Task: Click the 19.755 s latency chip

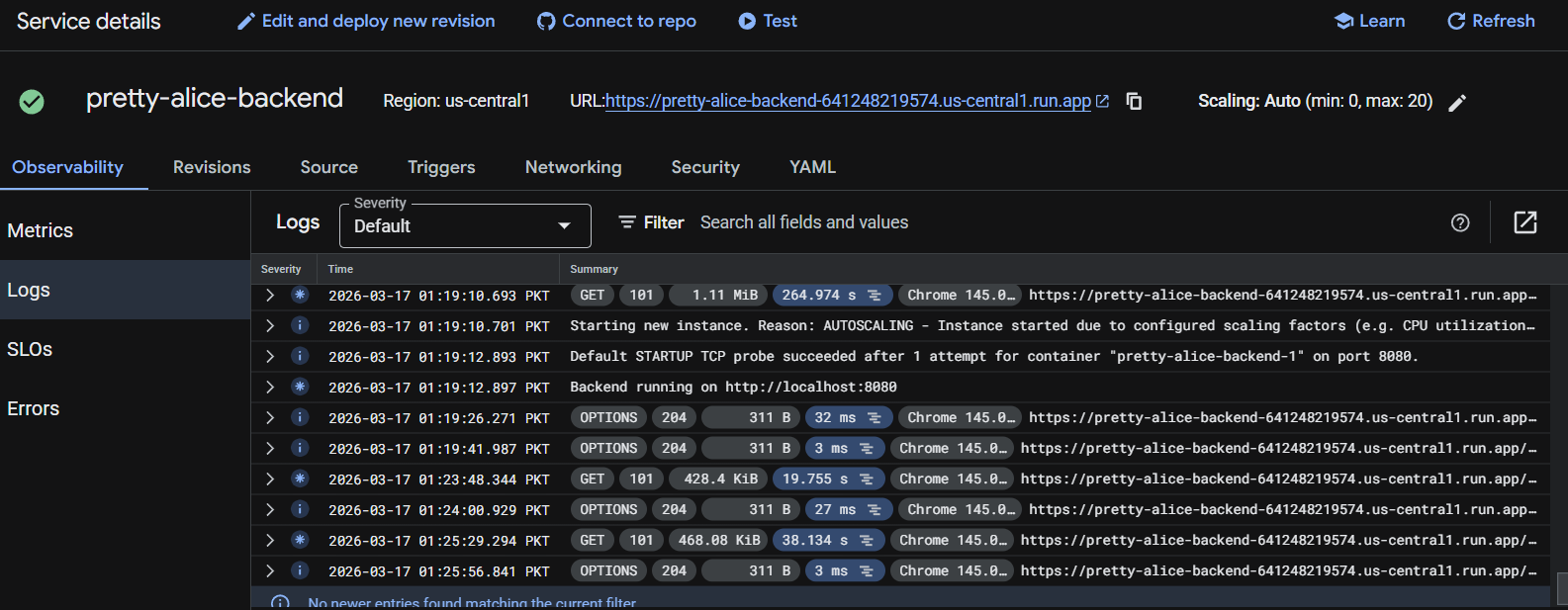Action: pos(828,479)
